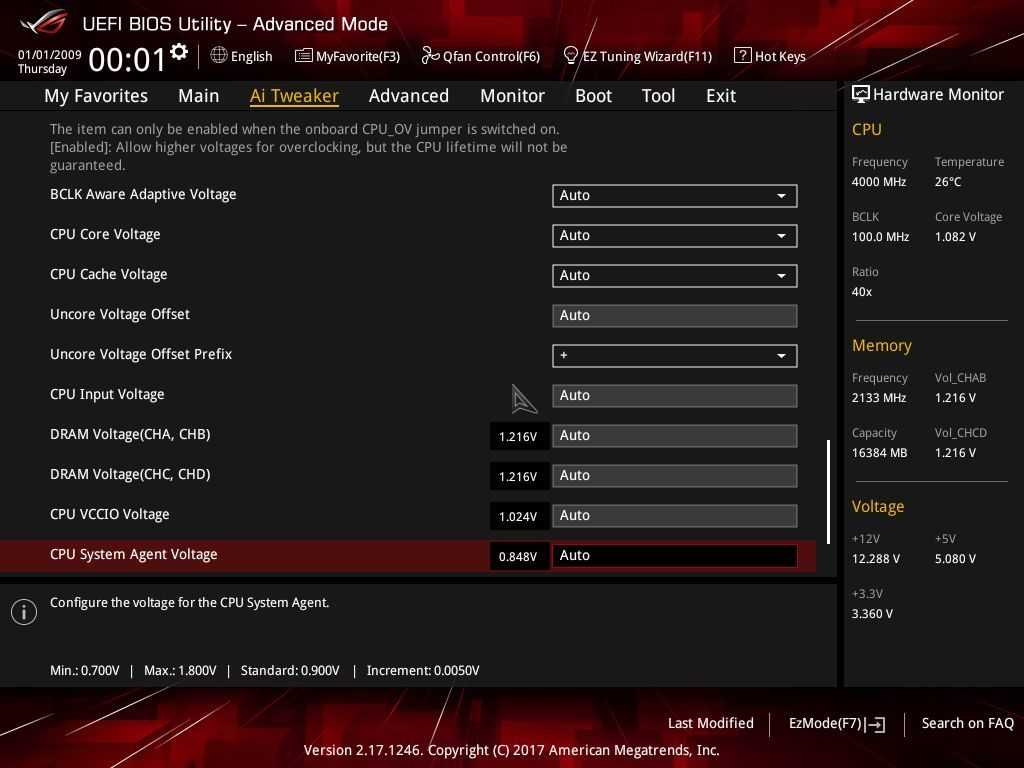Open MyFavorite(F3) from the top toolbar
This screenshot has width=1024, height=768.
pos(347,56)
